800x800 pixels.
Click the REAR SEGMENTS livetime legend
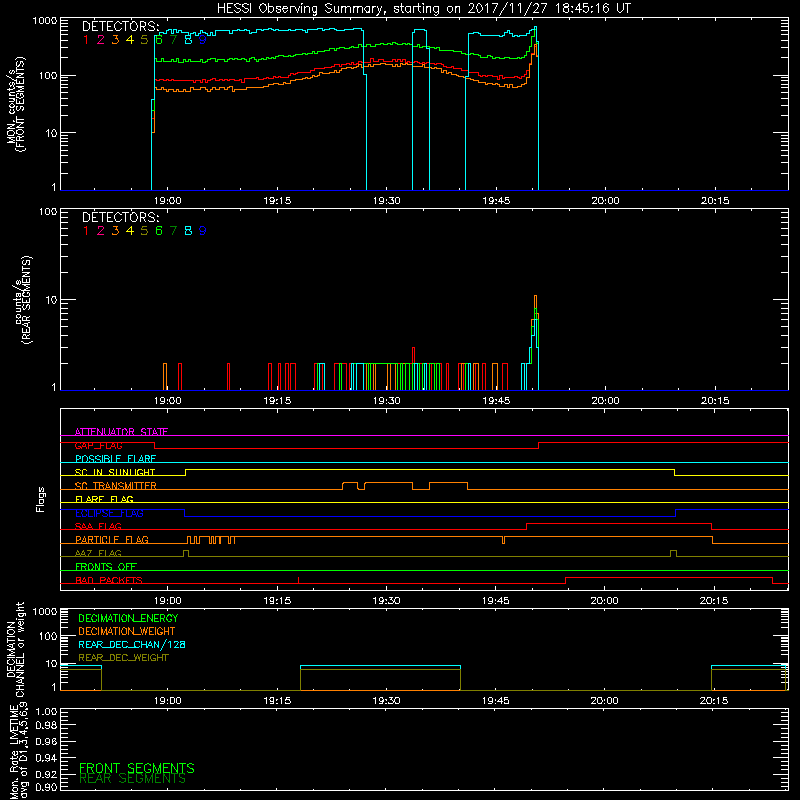tap(132, 779)
